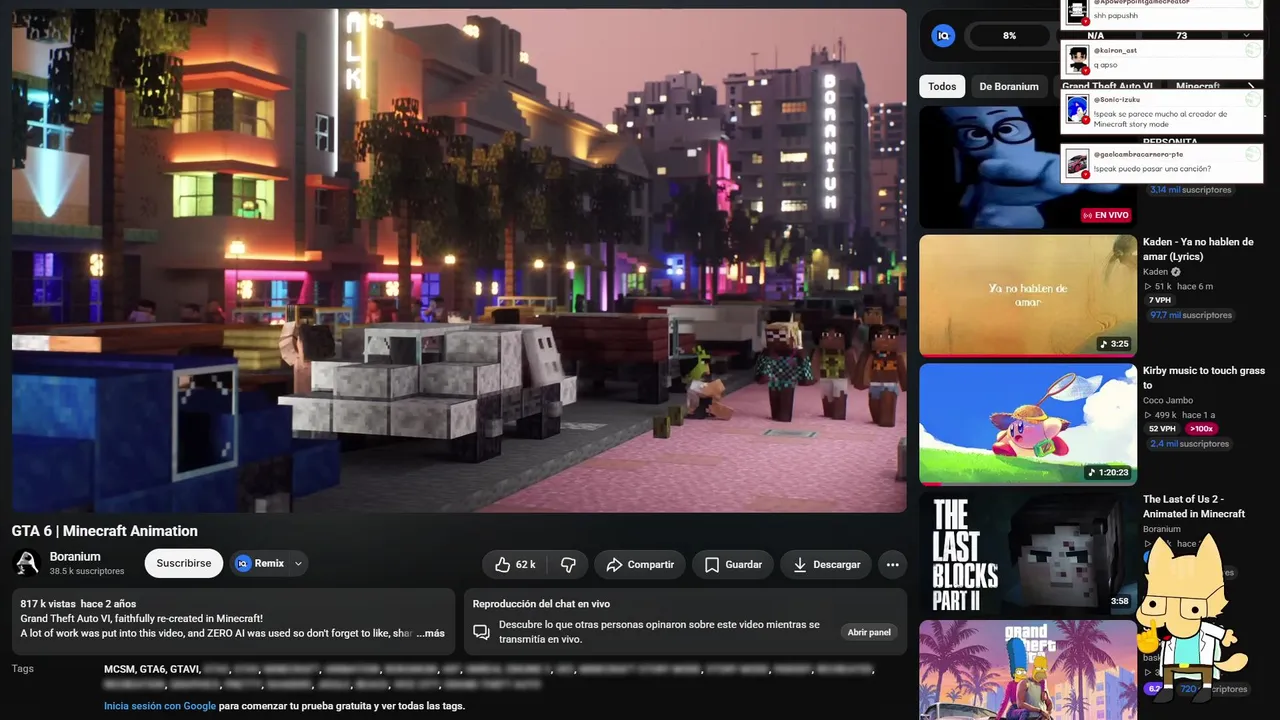Viewport: 1280px width, 720px height.
Task: Dislike the video with thumbs-down
Action: click(x=568, y=564)
